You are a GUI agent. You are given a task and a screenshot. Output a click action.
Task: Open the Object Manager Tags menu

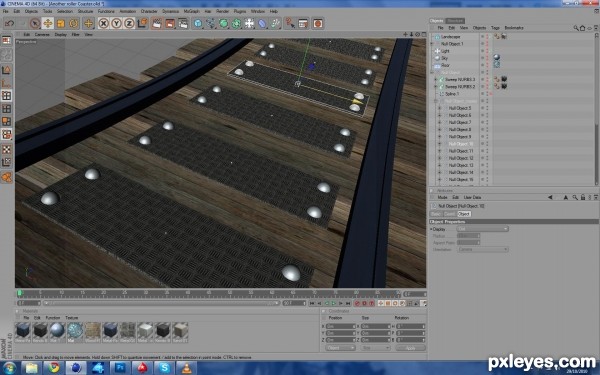coord(495,28)
